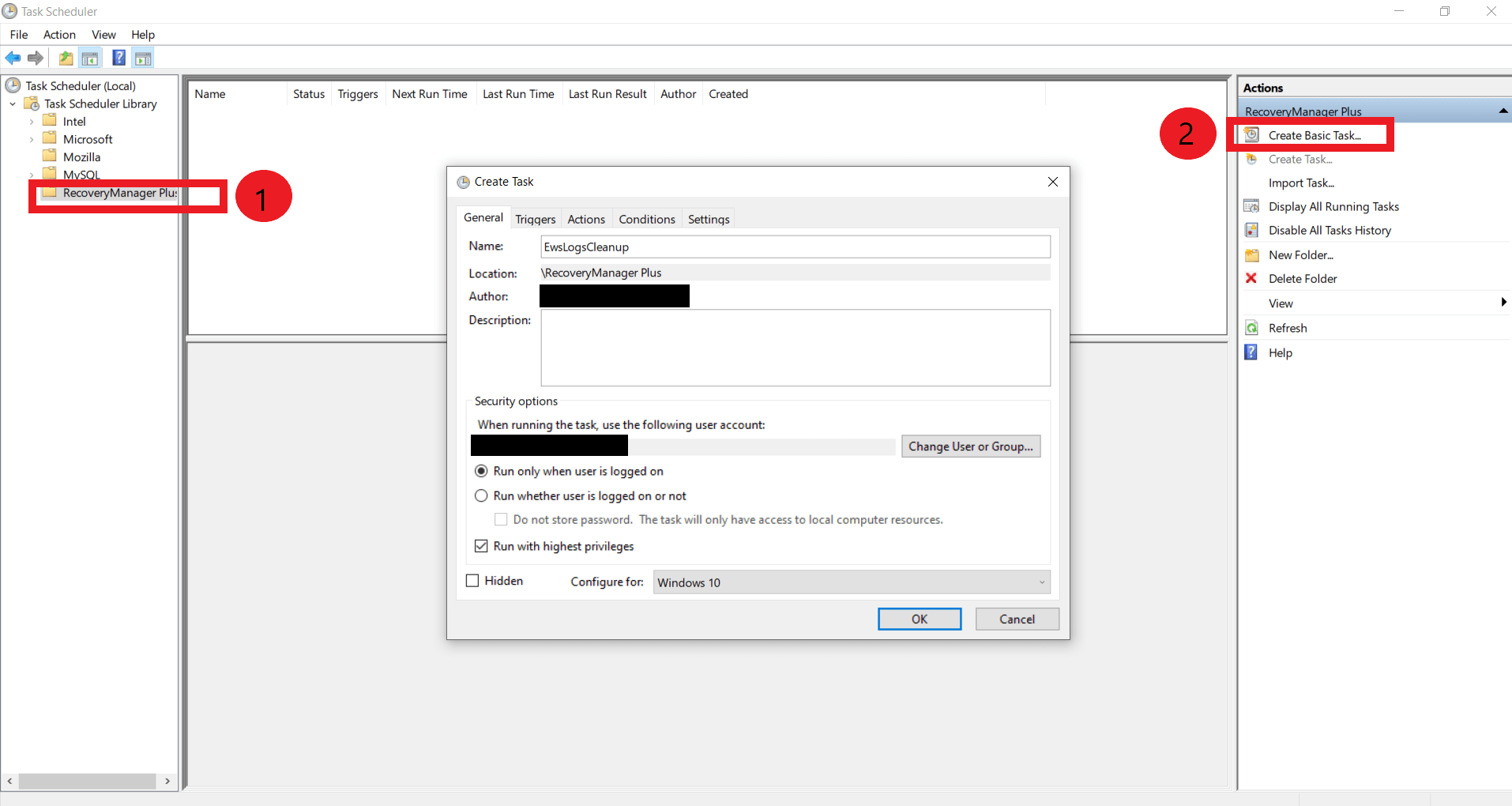Confirm task creation with OK
The image size is (1512, 806).
919,619
